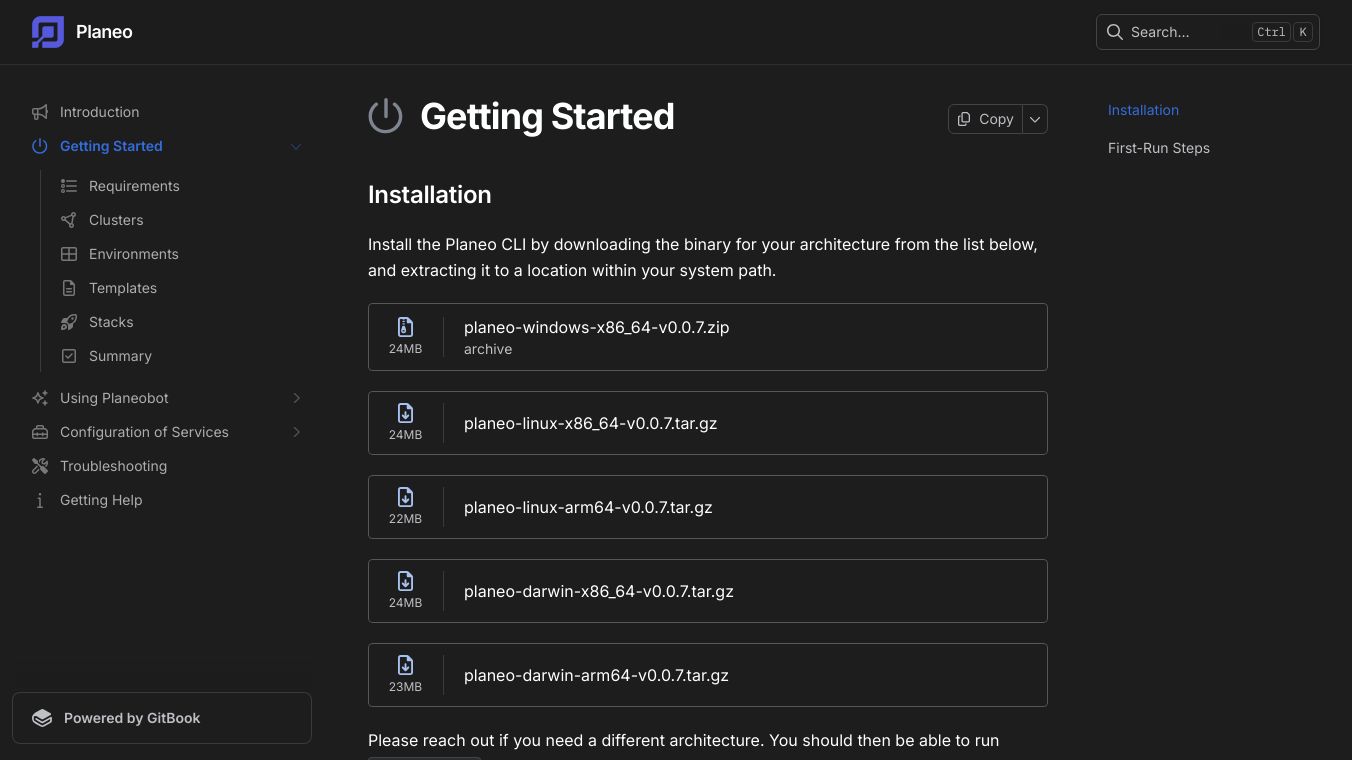Click the megaphone icon beside Introduction

tap(40, 112)
